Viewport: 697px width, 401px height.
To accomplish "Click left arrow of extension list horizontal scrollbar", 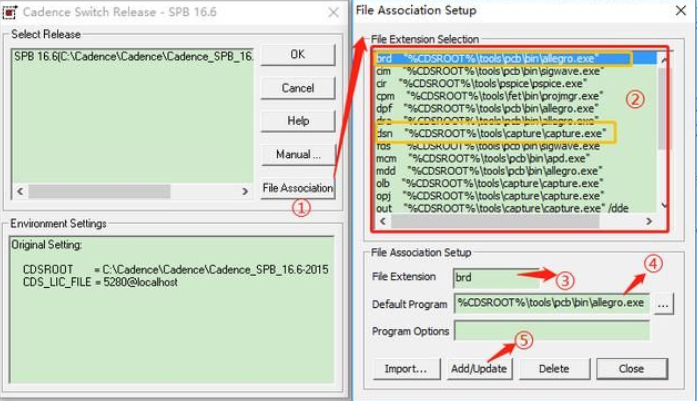I will 383,221.
